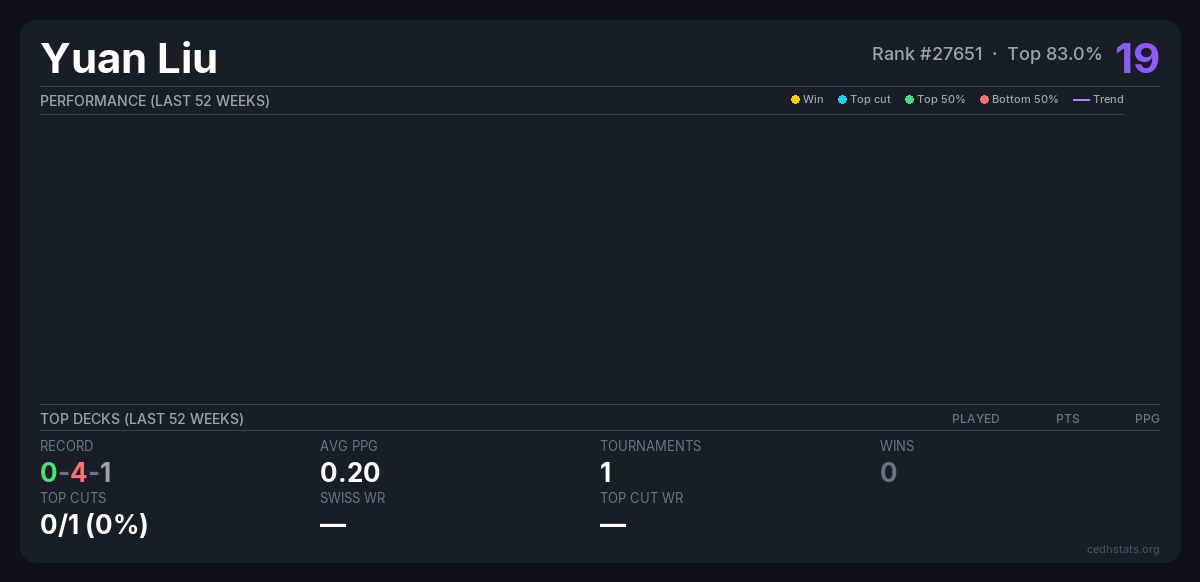The image size is (1200, 582).
Task: Click the red Bottom 50% legend dot
Action: (x=984, y=100)
